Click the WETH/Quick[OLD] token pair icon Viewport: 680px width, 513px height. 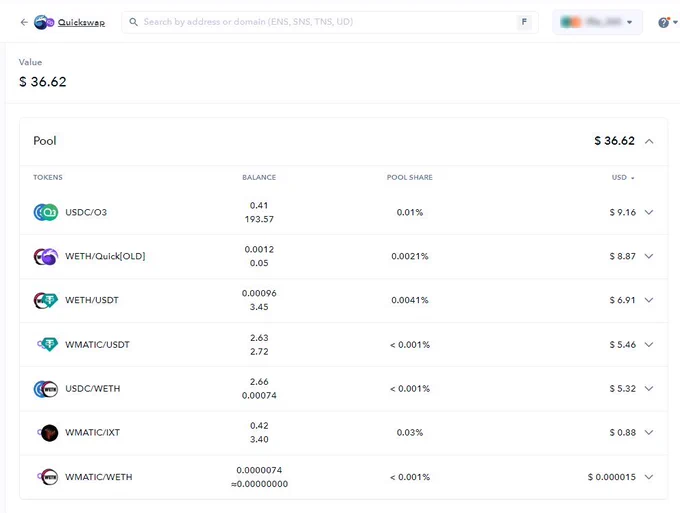pyautogui.click(x=46, y=256)
